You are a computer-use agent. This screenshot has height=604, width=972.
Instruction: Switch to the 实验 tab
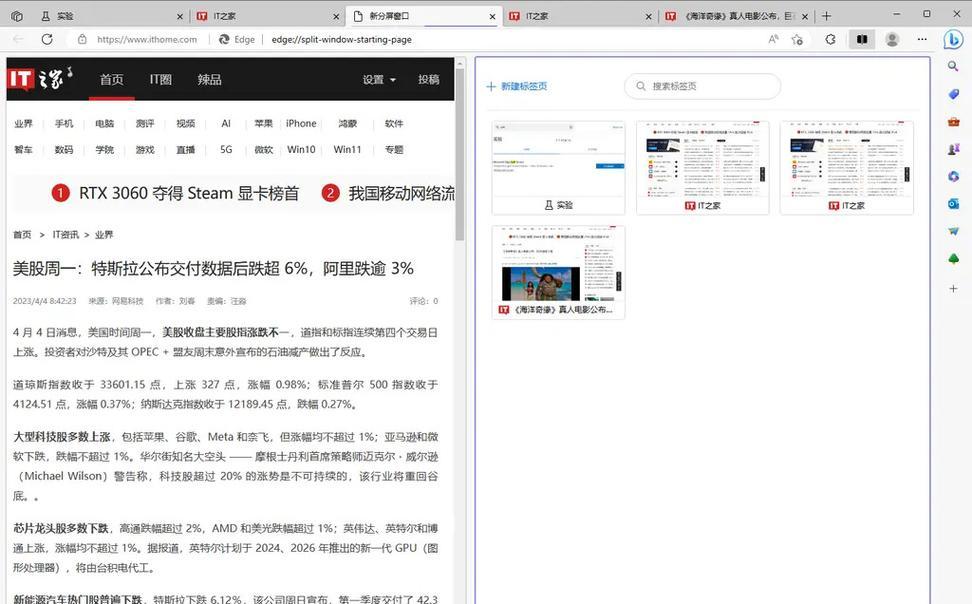tap(110, 16)
